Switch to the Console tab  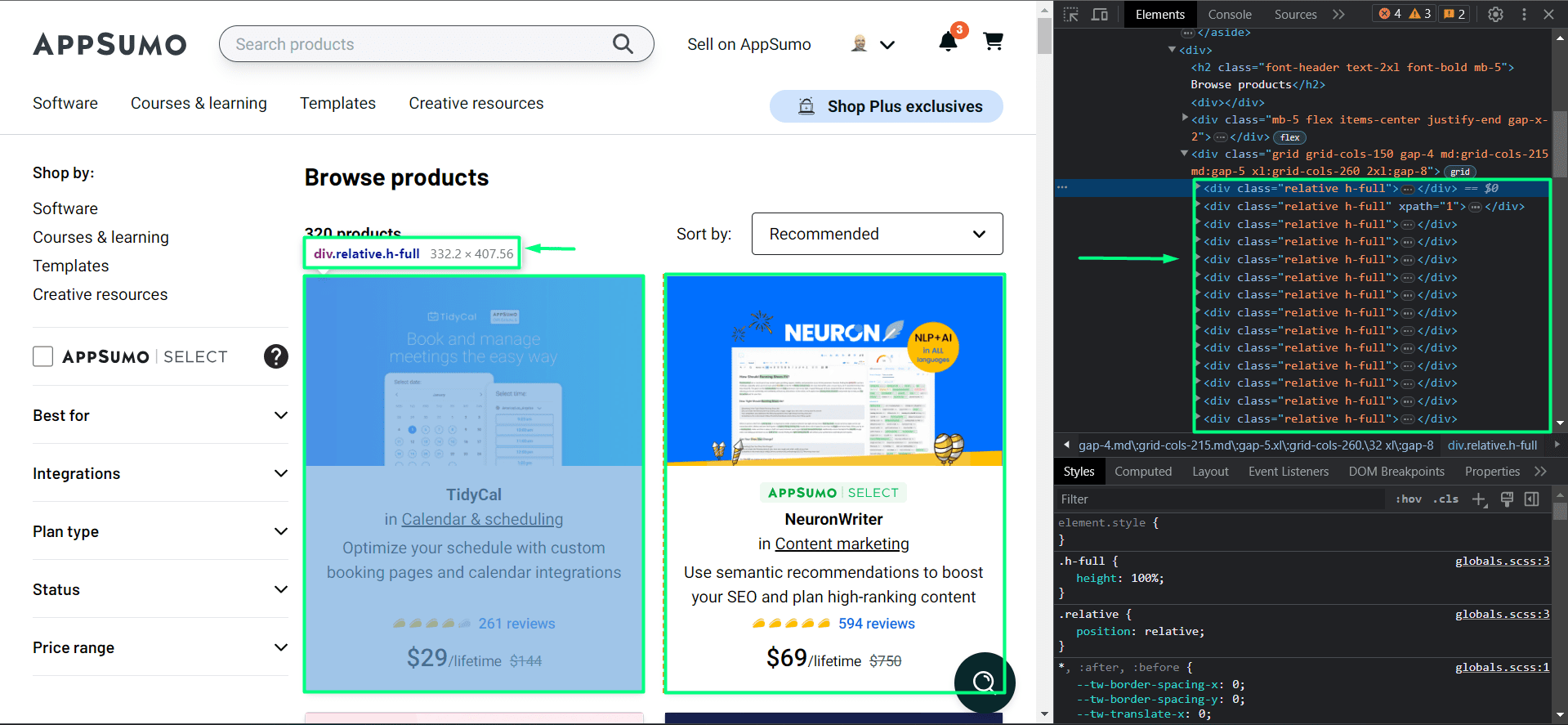[1230, 14]
